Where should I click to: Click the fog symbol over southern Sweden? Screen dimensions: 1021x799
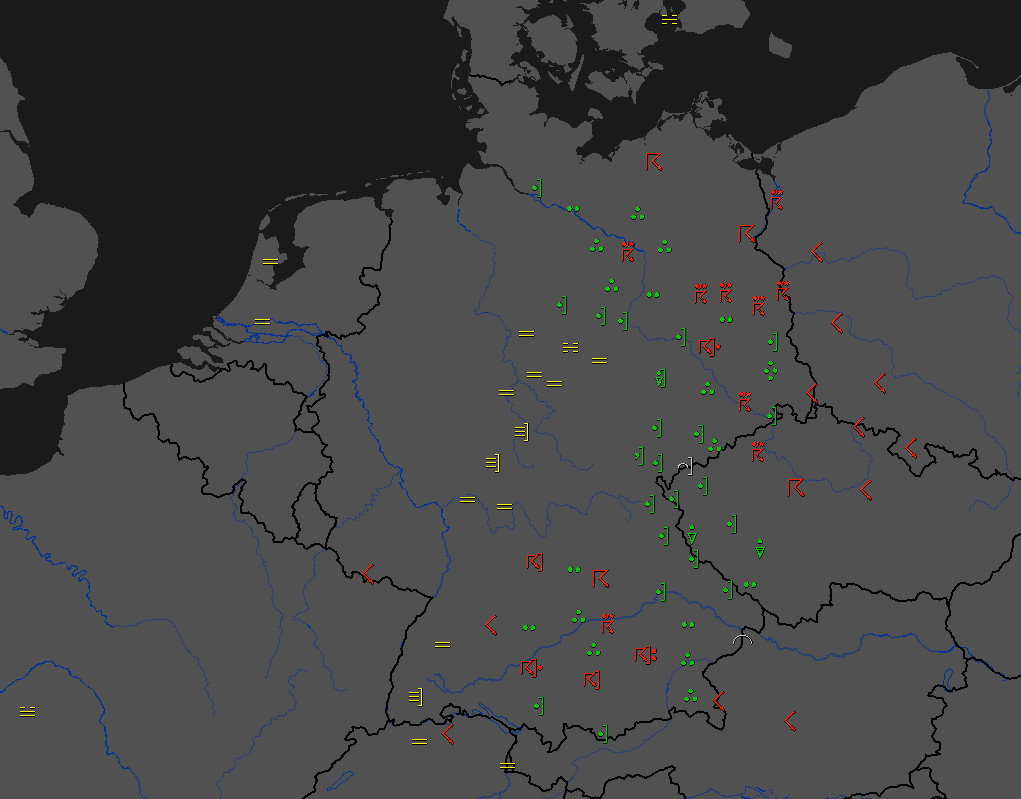point(669,19)
